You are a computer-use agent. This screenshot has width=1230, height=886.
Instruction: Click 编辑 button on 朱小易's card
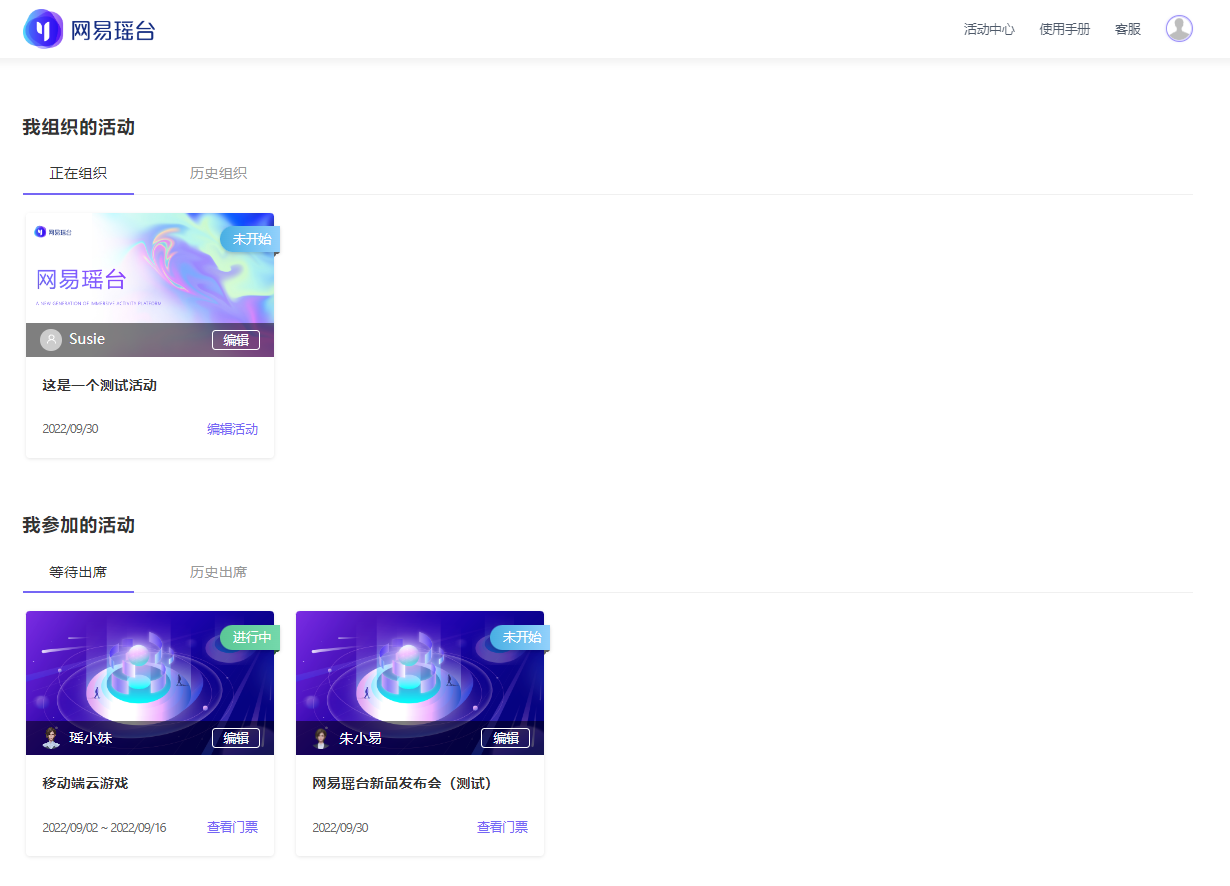point(506,738)
